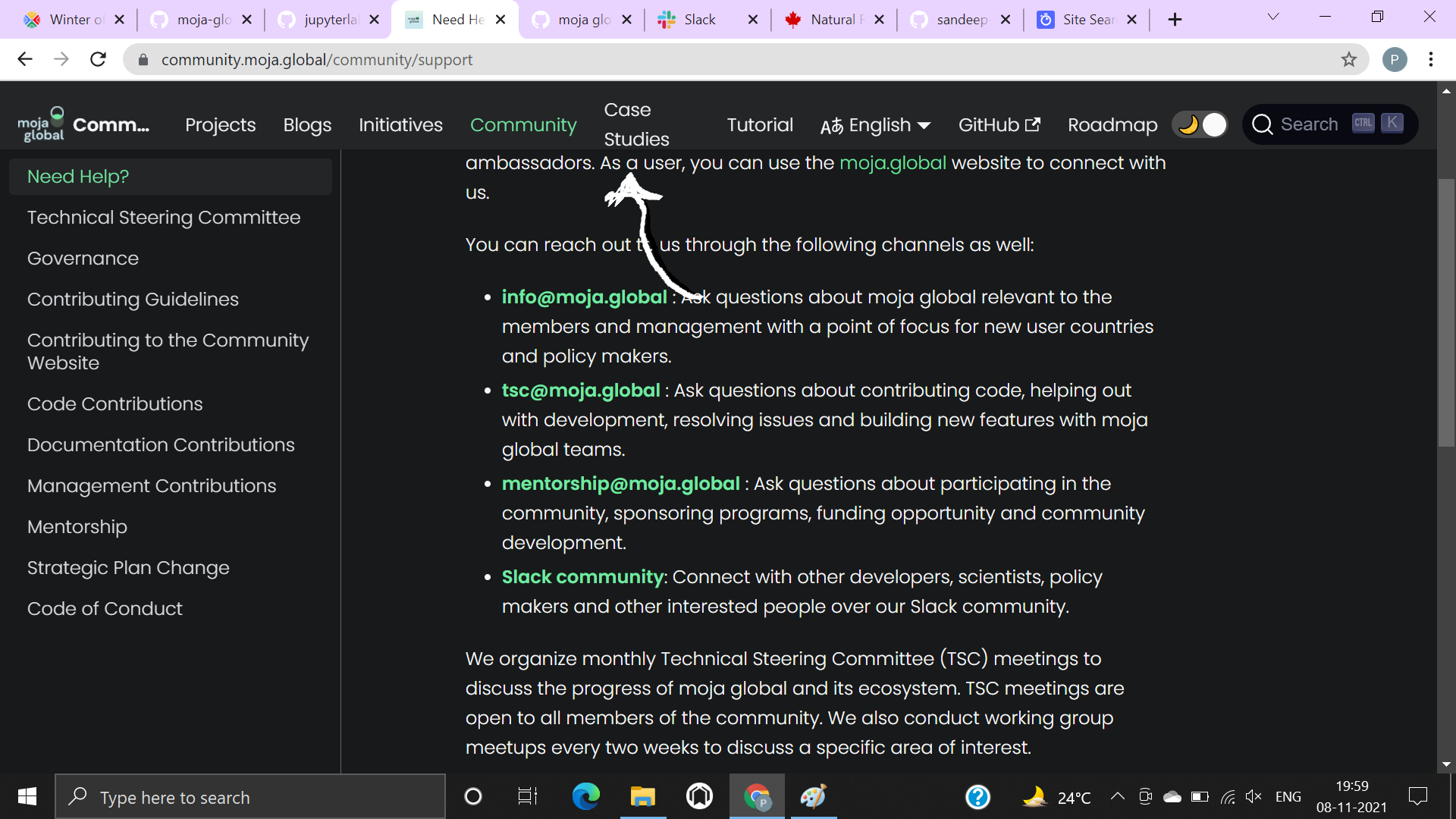Click the moja global logo in the navbar
1456x819 pixels.
click(x=41, y=122)
